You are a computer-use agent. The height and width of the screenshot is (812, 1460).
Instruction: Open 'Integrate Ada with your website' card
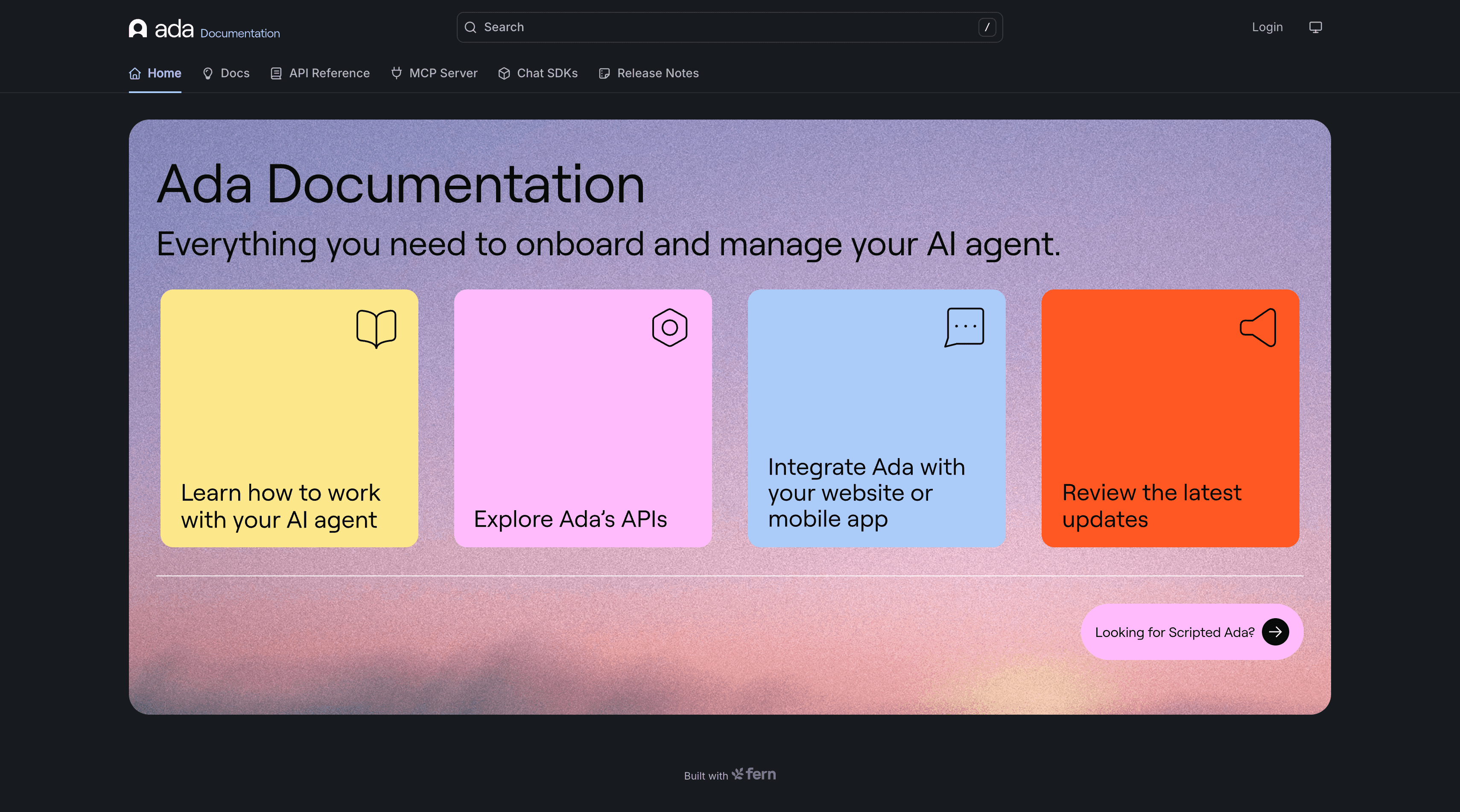(x=877, y=418)
